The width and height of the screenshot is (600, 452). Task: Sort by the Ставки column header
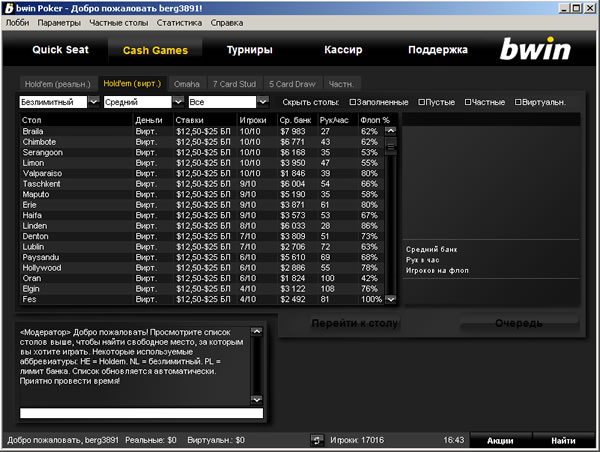205,120
